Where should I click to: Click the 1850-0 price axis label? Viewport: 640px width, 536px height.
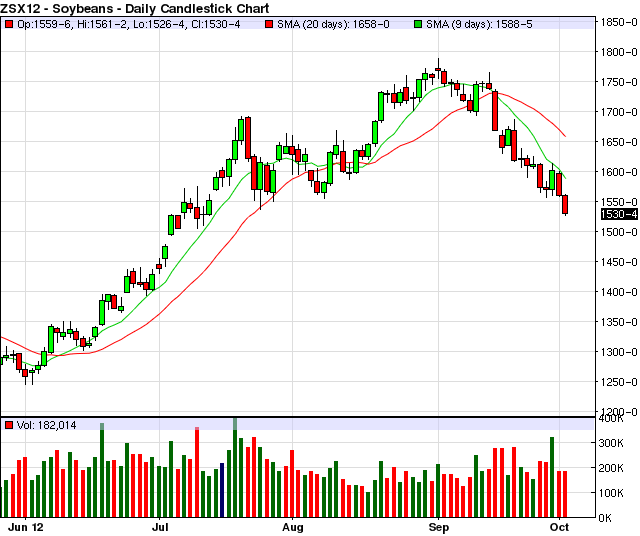(619, 22)
